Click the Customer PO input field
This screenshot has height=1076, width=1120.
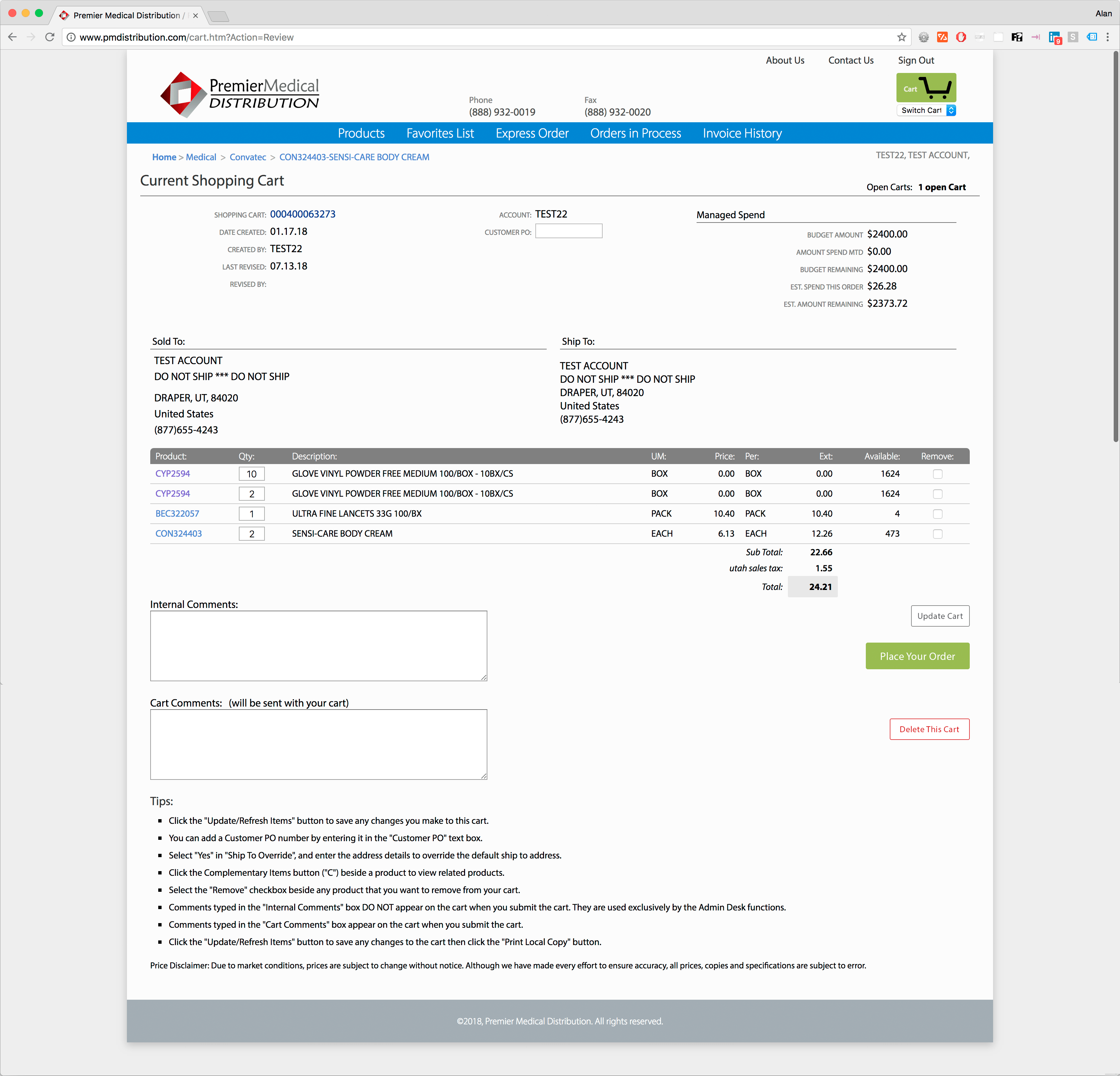tap(569, 231)
